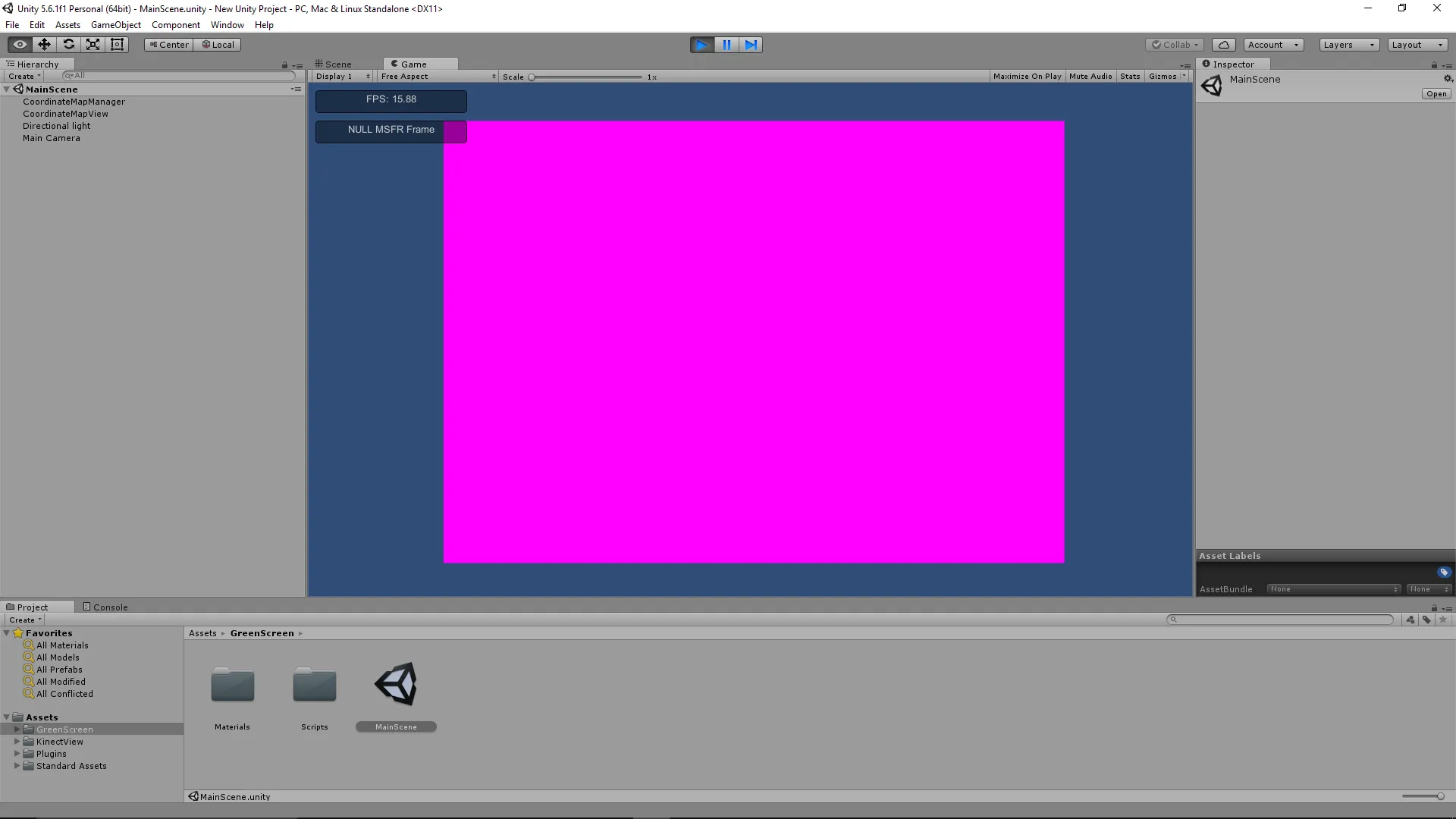Screen dimensions: 1456x819
Task: Toggle Mute Audio in Game view
Action: point(1090,77)
